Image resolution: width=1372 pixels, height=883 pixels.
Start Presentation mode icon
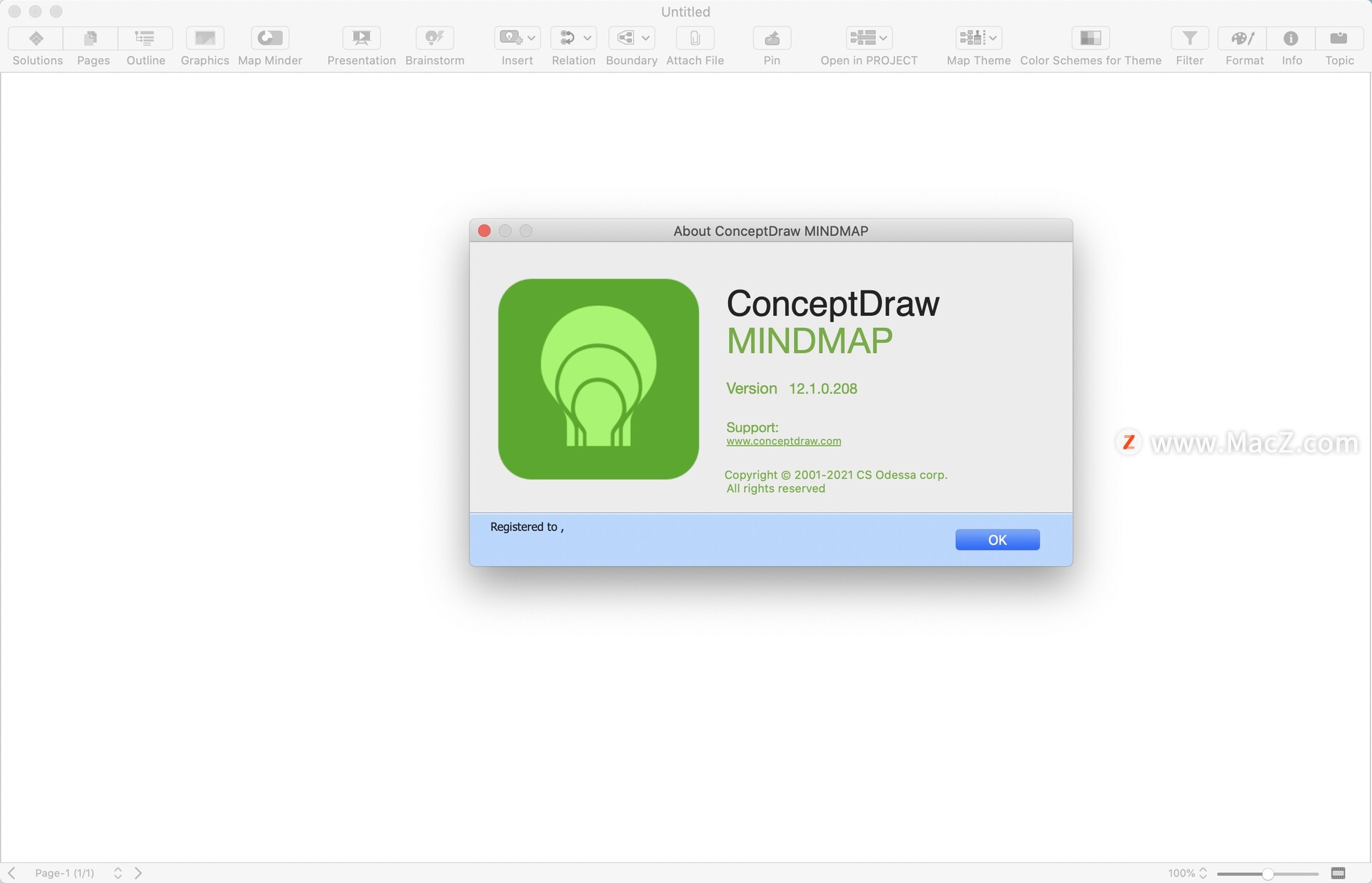(x=361, y=38)
